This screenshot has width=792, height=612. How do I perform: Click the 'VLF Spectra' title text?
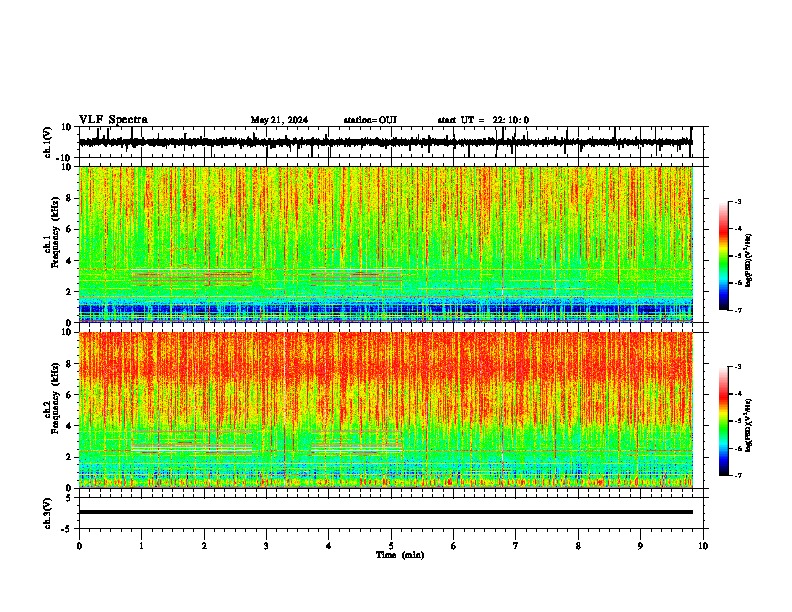[x=113, y=120]
